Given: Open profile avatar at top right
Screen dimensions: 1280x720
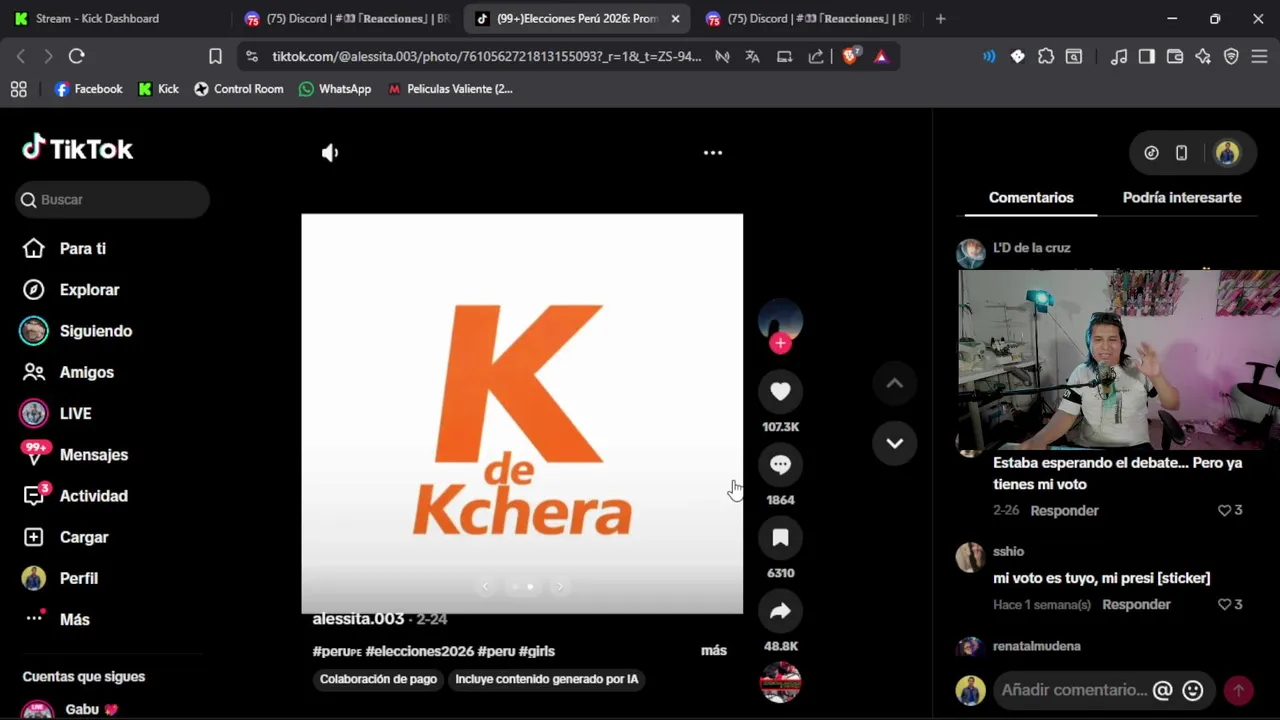Looking at the screenshot, I should (1227, 153).
